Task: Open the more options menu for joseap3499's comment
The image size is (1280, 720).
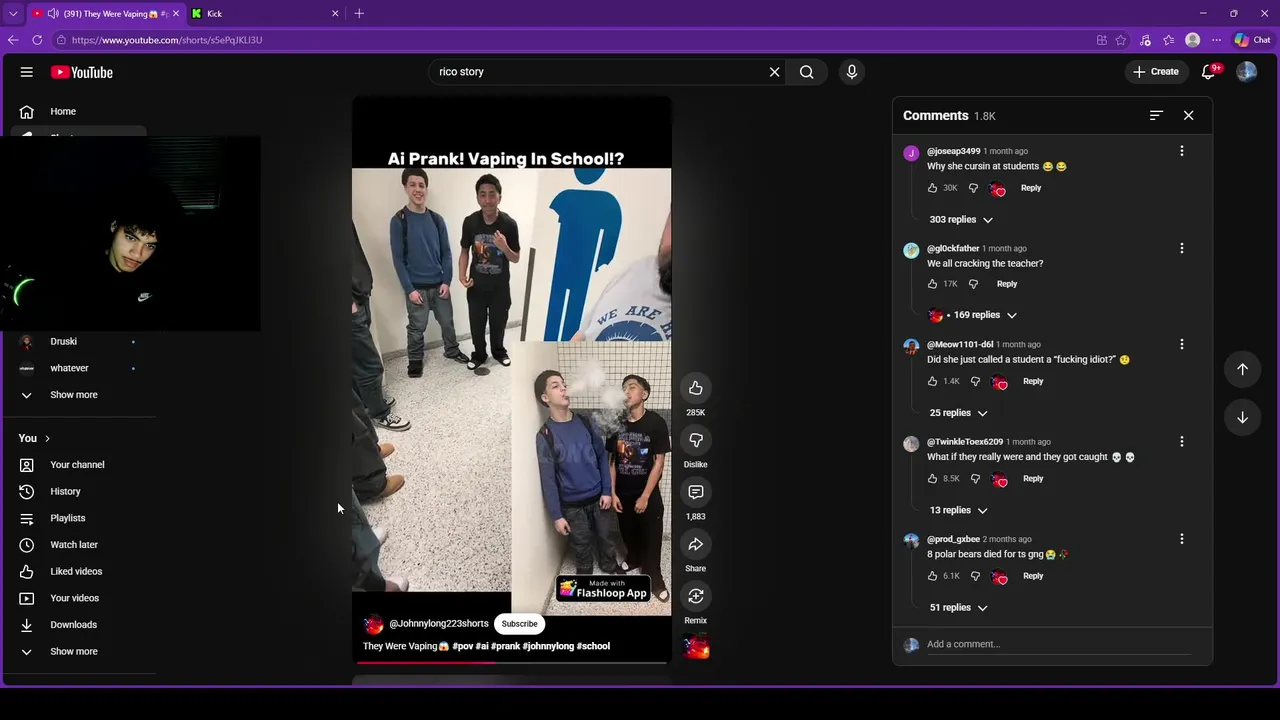Action: [1182, 151]
